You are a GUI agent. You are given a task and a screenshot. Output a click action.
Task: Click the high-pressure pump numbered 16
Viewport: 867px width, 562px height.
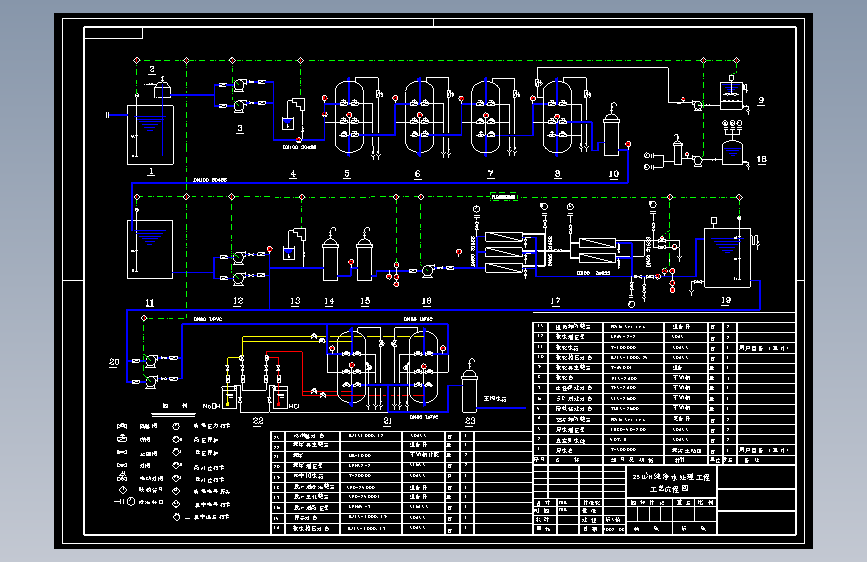428,270
